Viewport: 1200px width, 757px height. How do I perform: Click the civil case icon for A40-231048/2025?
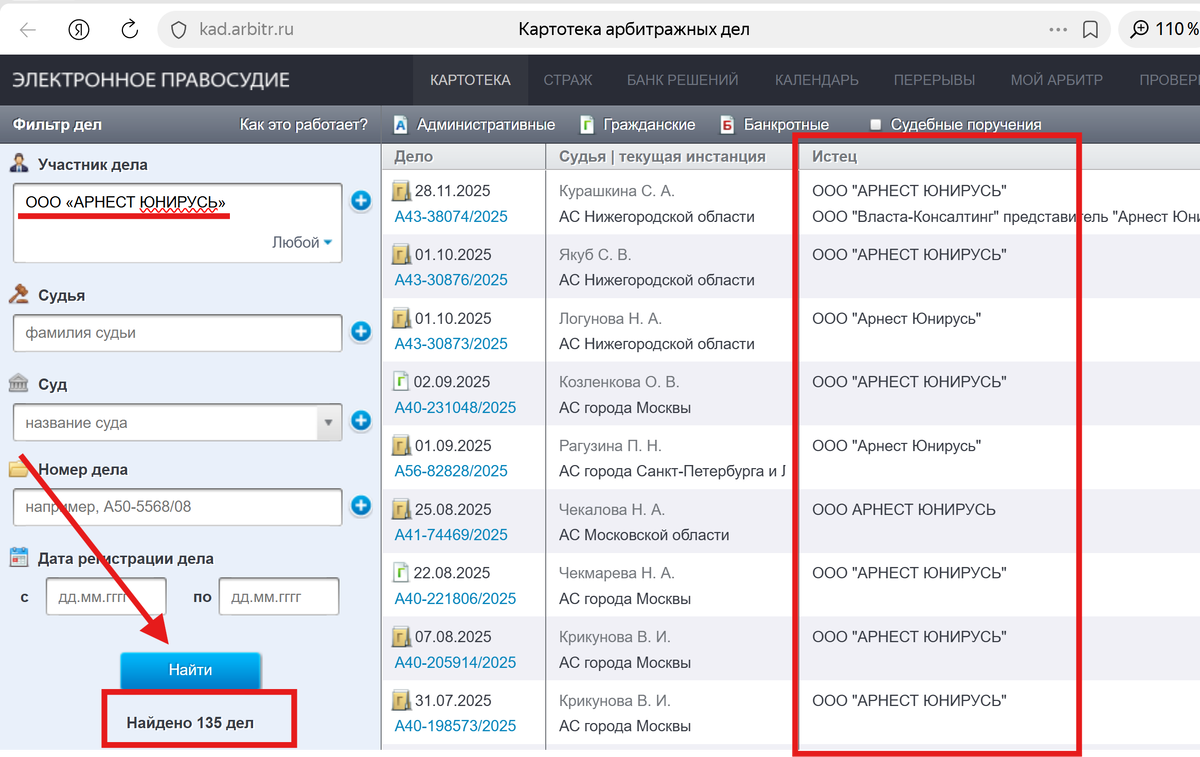click(x=401, y=381)
